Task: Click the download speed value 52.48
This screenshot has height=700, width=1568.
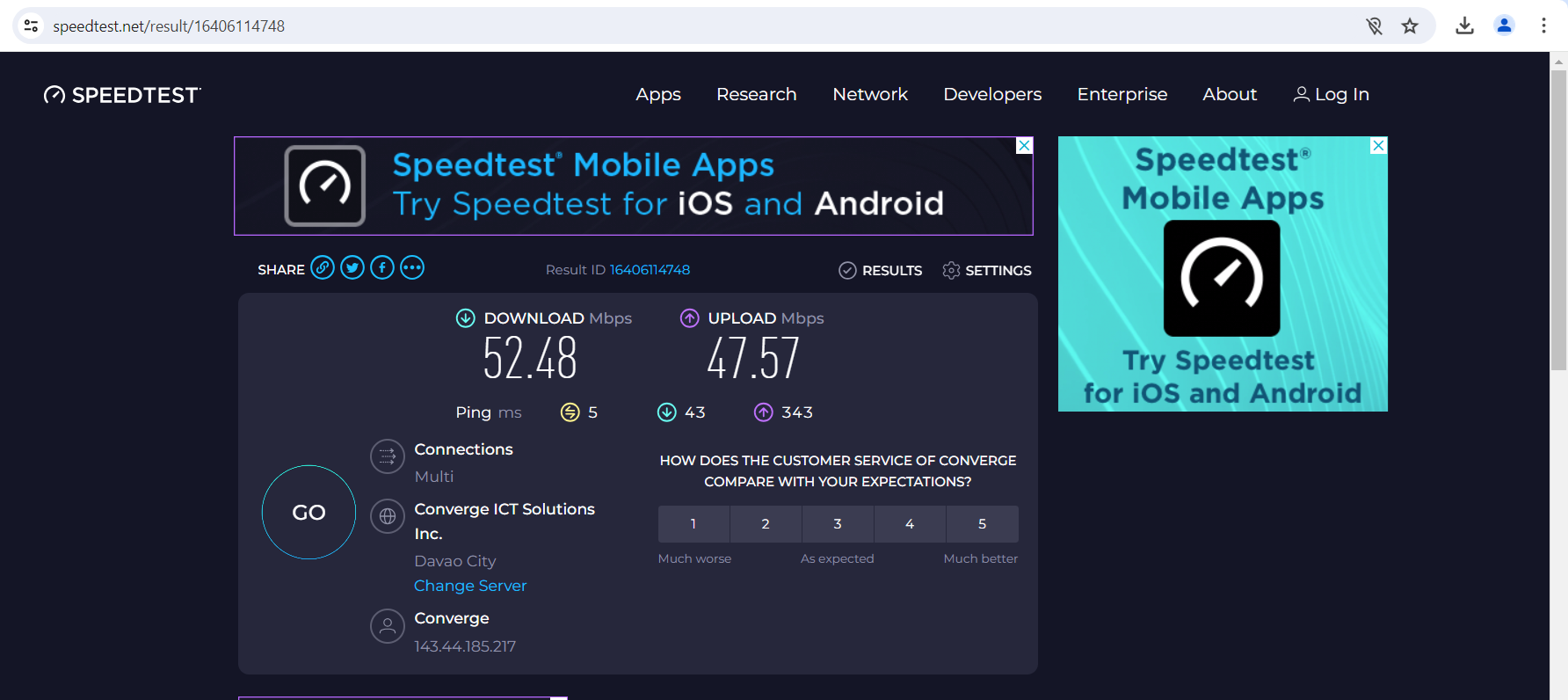Action: [x=530, y=358]
